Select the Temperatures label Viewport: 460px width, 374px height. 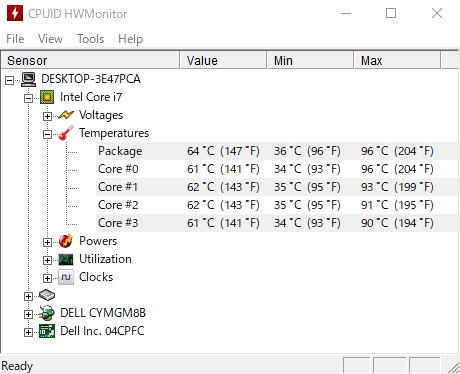(x=114, y=133)
